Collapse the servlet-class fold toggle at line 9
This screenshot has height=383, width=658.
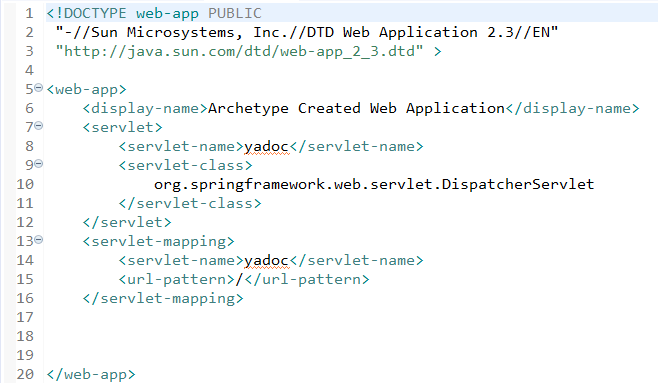39,164
